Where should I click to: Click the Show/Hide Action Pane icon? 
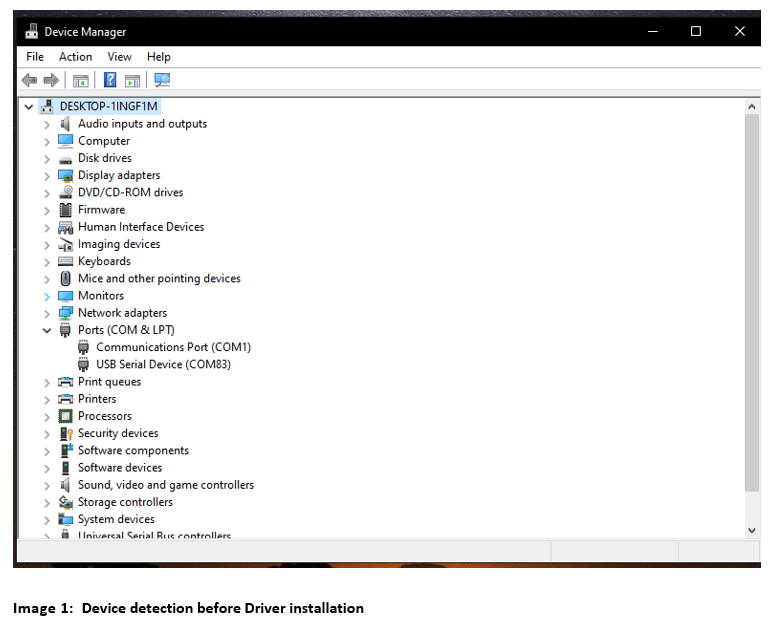pos(132,80)
